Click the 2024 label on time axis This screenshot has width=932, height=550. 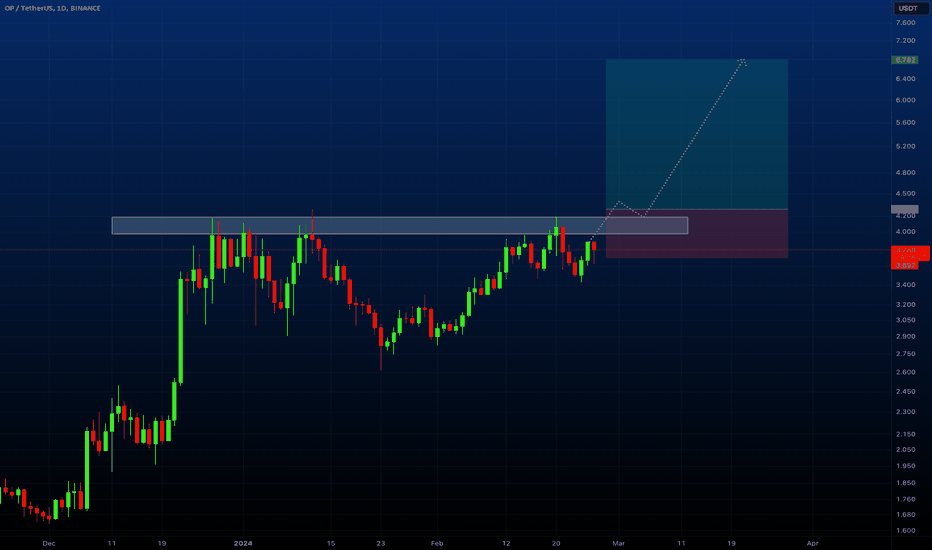point(243,543)
